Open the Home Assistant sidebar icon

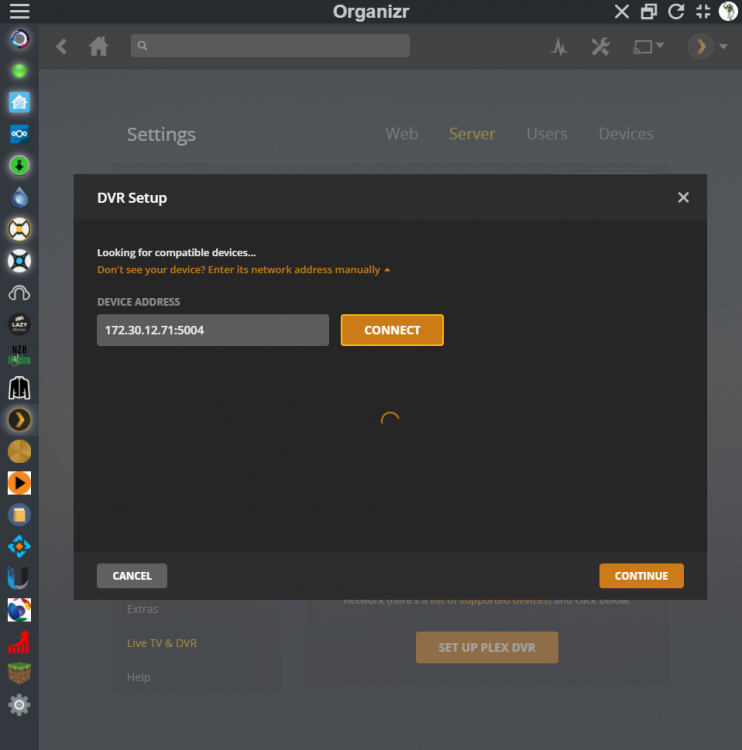[x=20, y=102]
